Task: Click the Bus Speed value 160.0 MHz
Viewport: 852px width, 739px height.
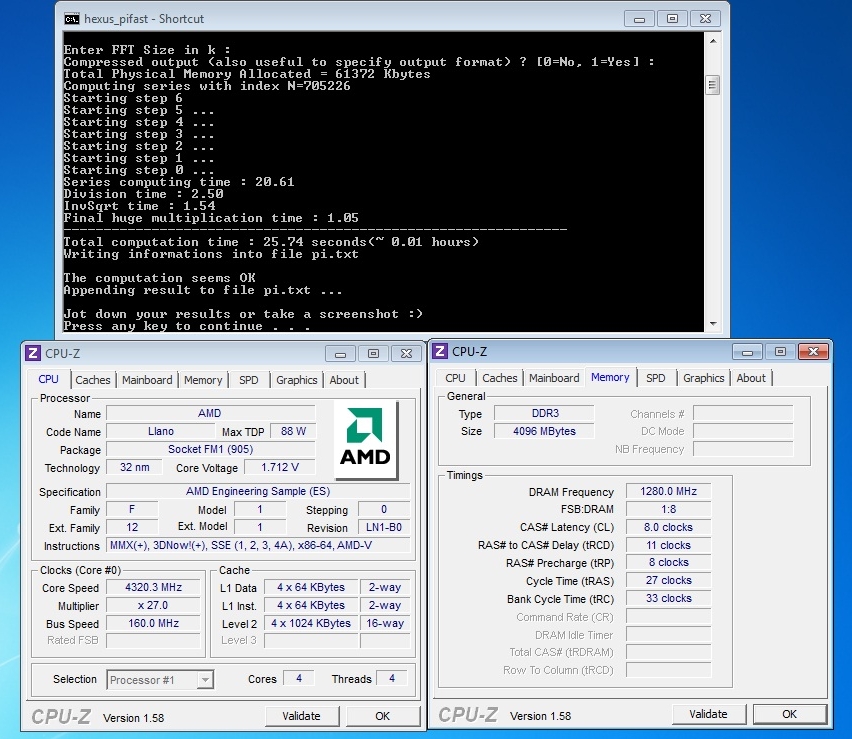Action: pyautogui.click(x=154, y=623)
